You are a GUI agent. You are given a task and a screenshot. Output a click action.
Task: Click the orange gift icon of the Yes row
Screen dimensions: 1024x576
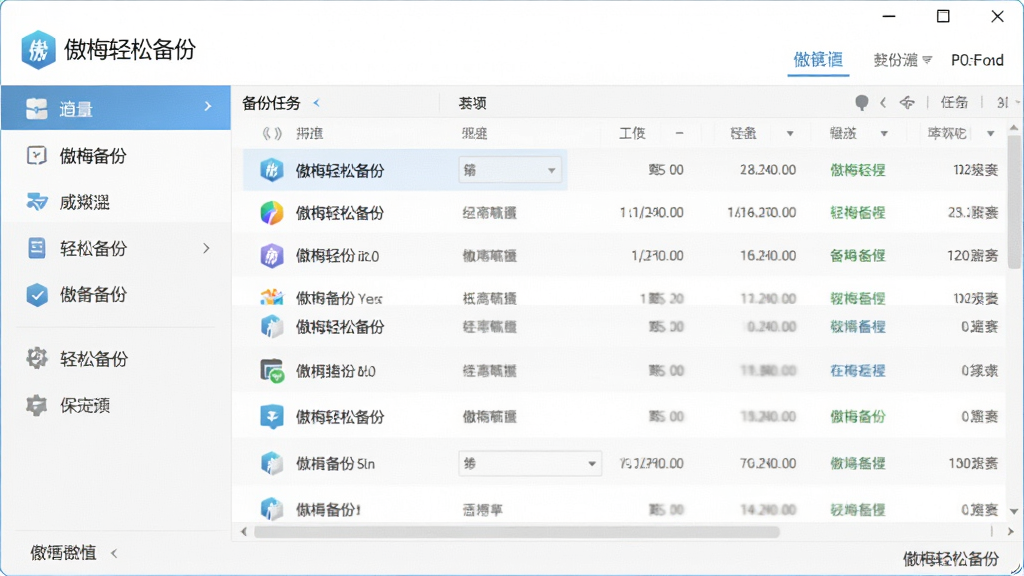pos(272,297)
